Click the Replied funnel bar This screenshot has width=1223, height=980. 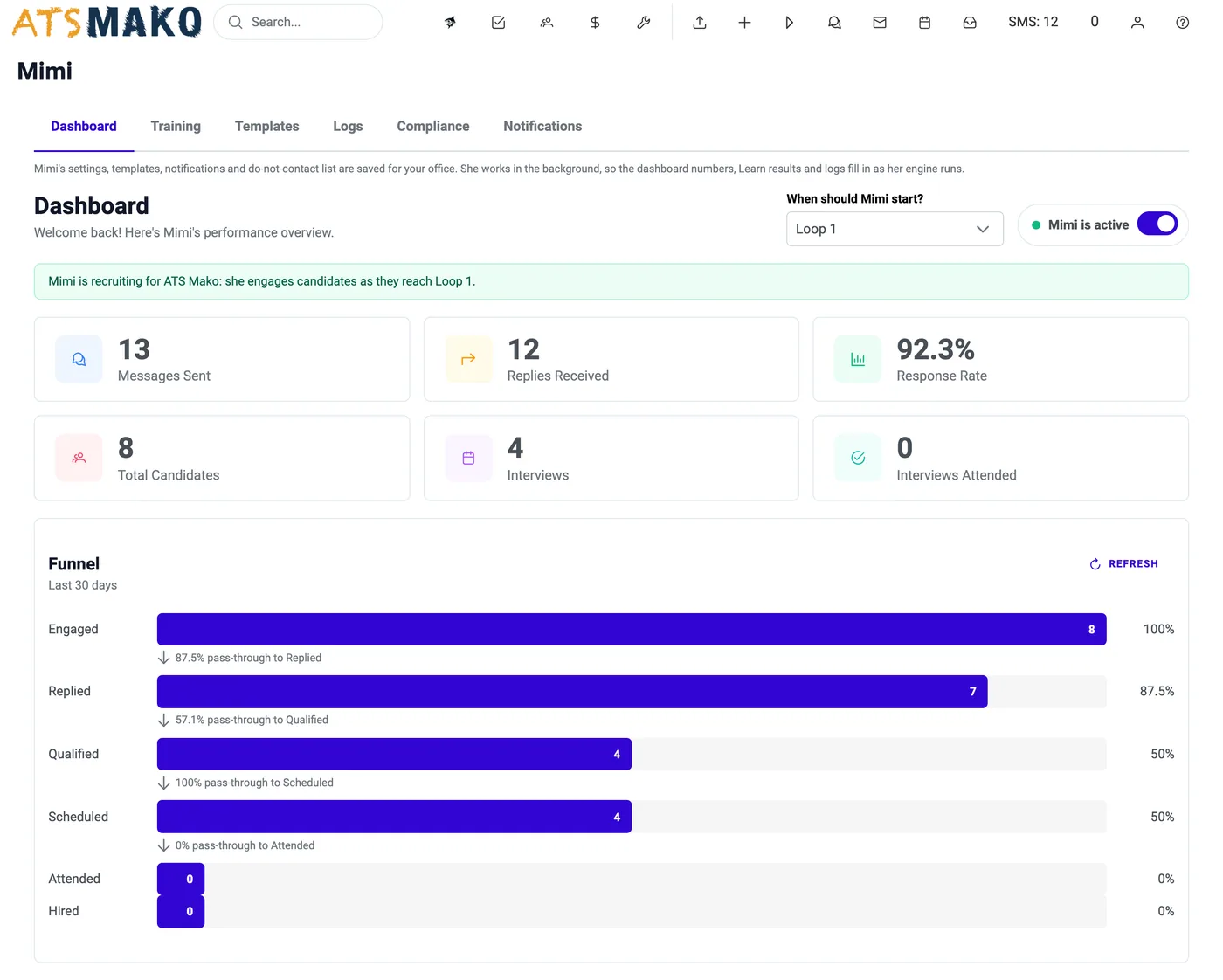click(572, 692)
